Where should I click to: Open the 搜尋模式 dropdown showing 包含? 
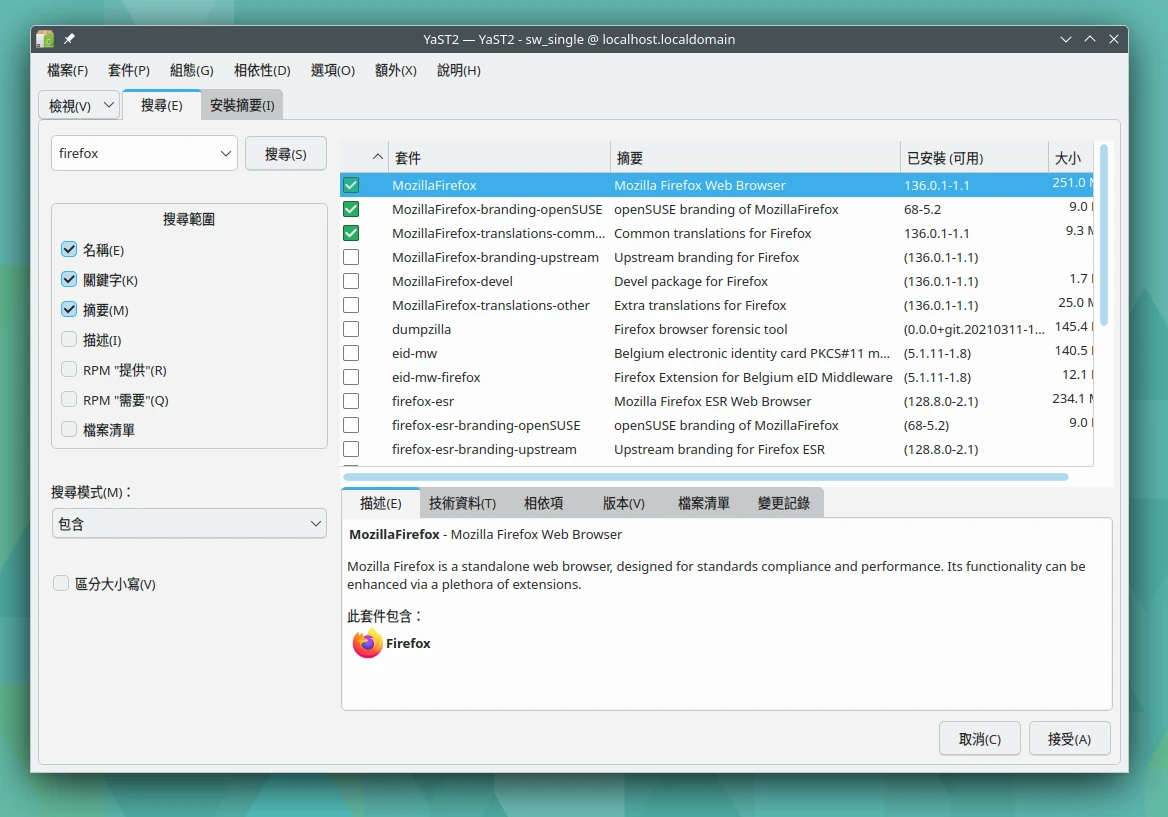pos(189,524)
